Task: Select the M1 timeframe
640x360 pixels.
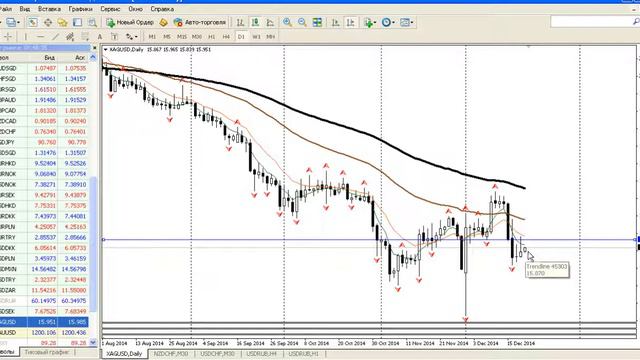Action: (x=152, y=37)
